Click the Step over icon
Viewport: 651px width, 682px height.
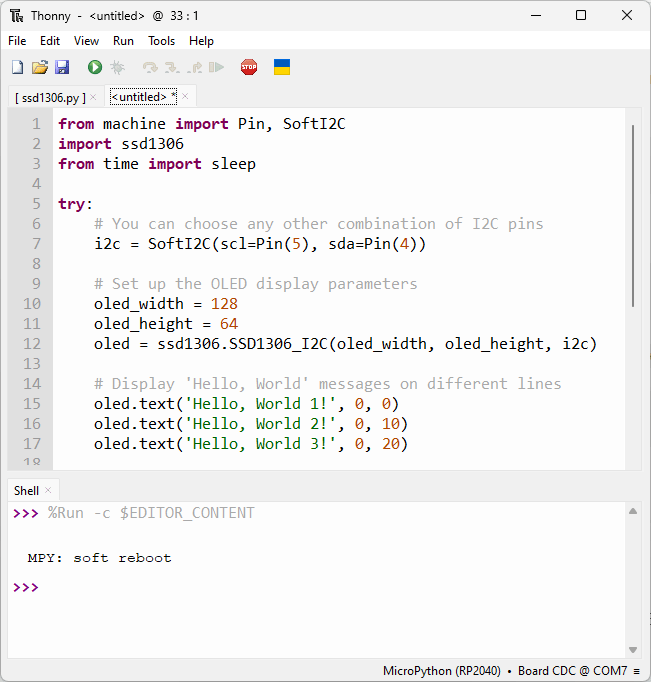pos(150,67)
